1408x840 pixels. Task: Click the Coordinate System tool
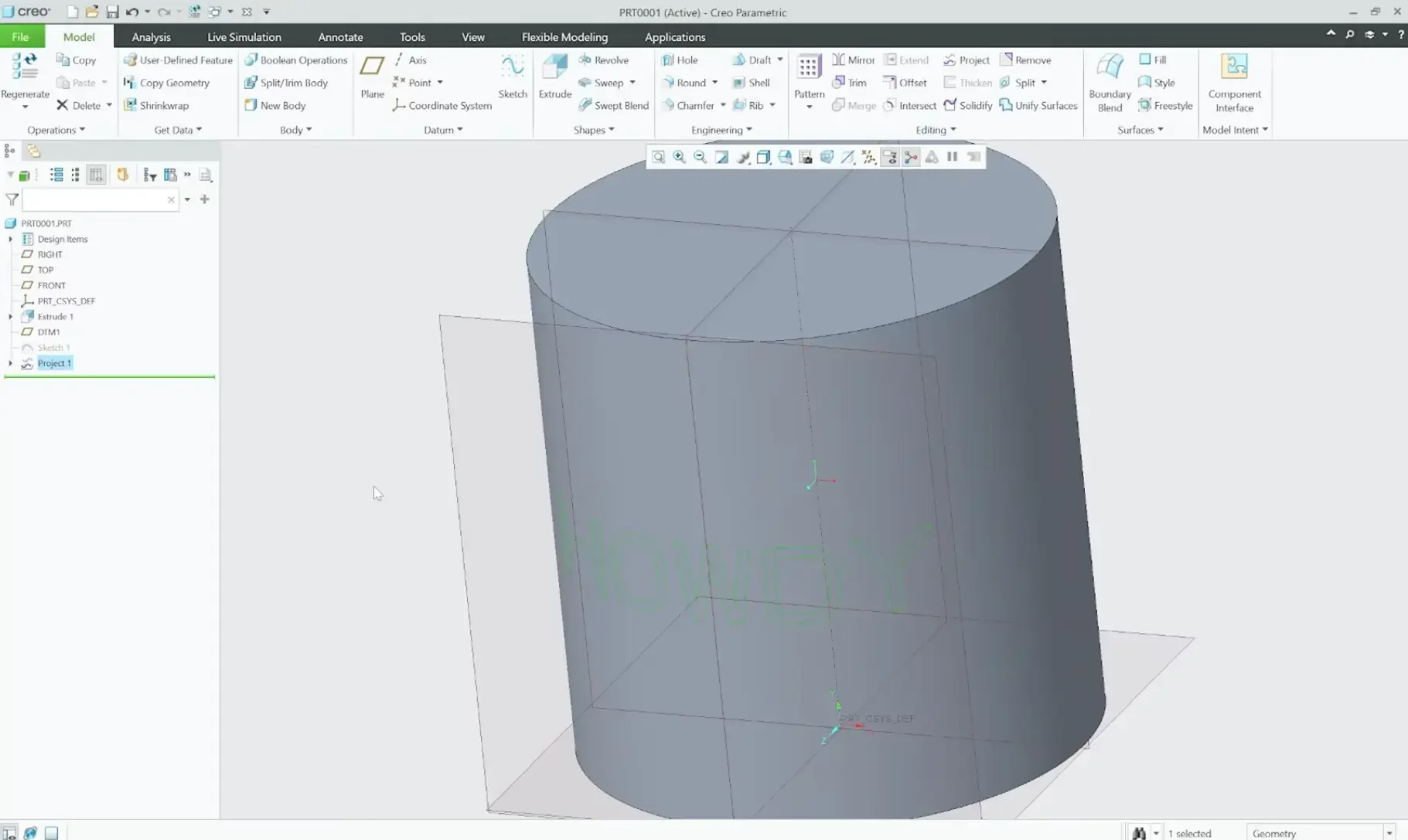[441, 105]
